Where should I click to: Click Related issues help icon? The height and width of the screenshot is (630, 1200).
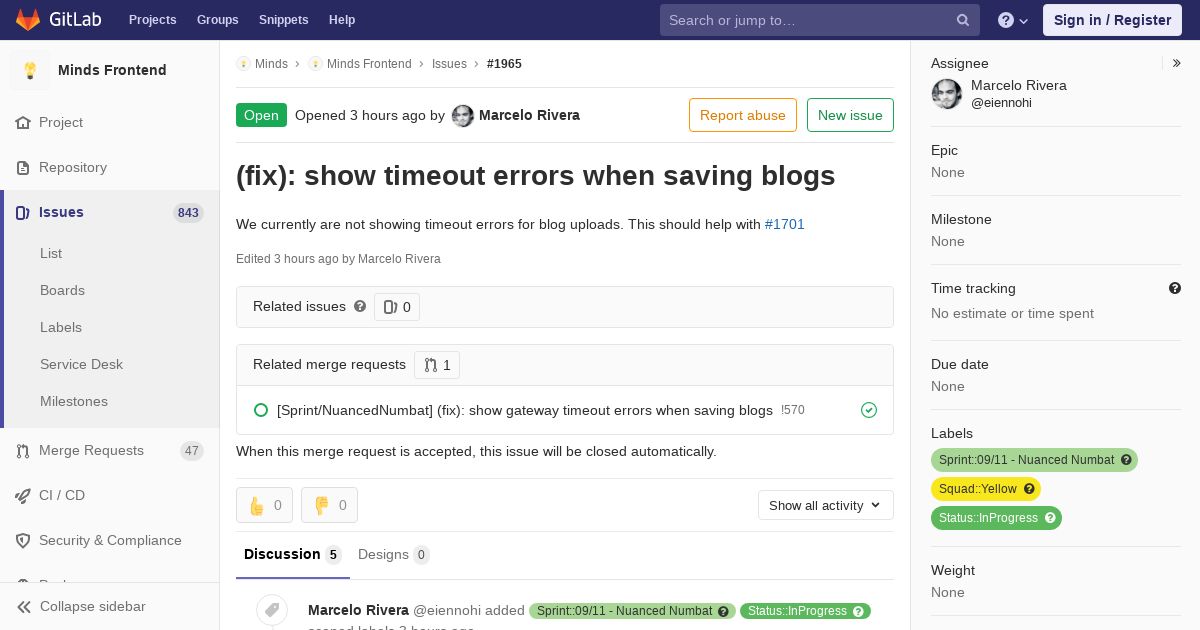[x=360, y=306]
